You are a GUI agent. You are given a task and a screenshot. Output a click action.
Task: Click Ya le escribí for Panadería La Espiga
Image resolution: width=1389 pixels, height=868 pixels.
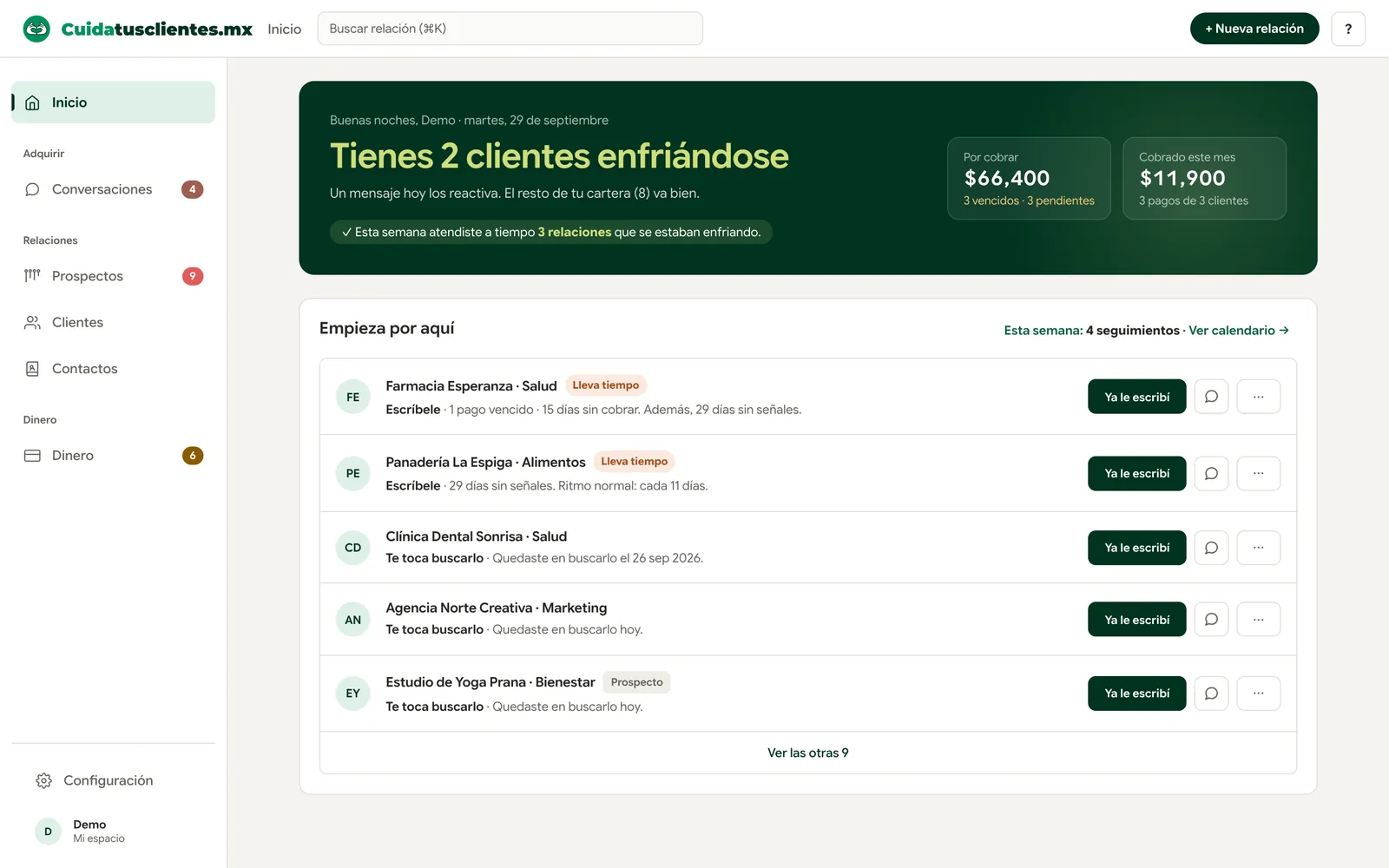(x=1137, y=473)
